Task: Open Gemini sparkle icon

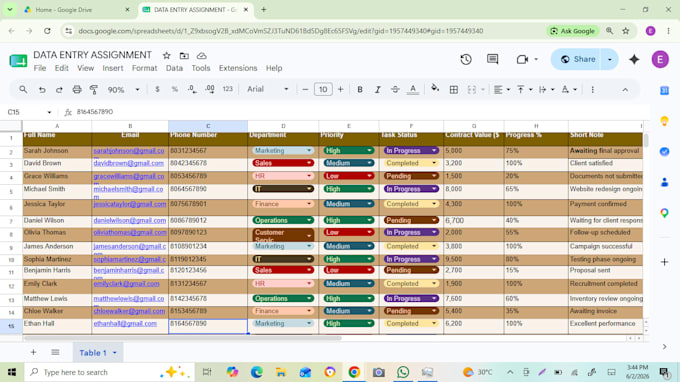Action: [x=634, y=59]
